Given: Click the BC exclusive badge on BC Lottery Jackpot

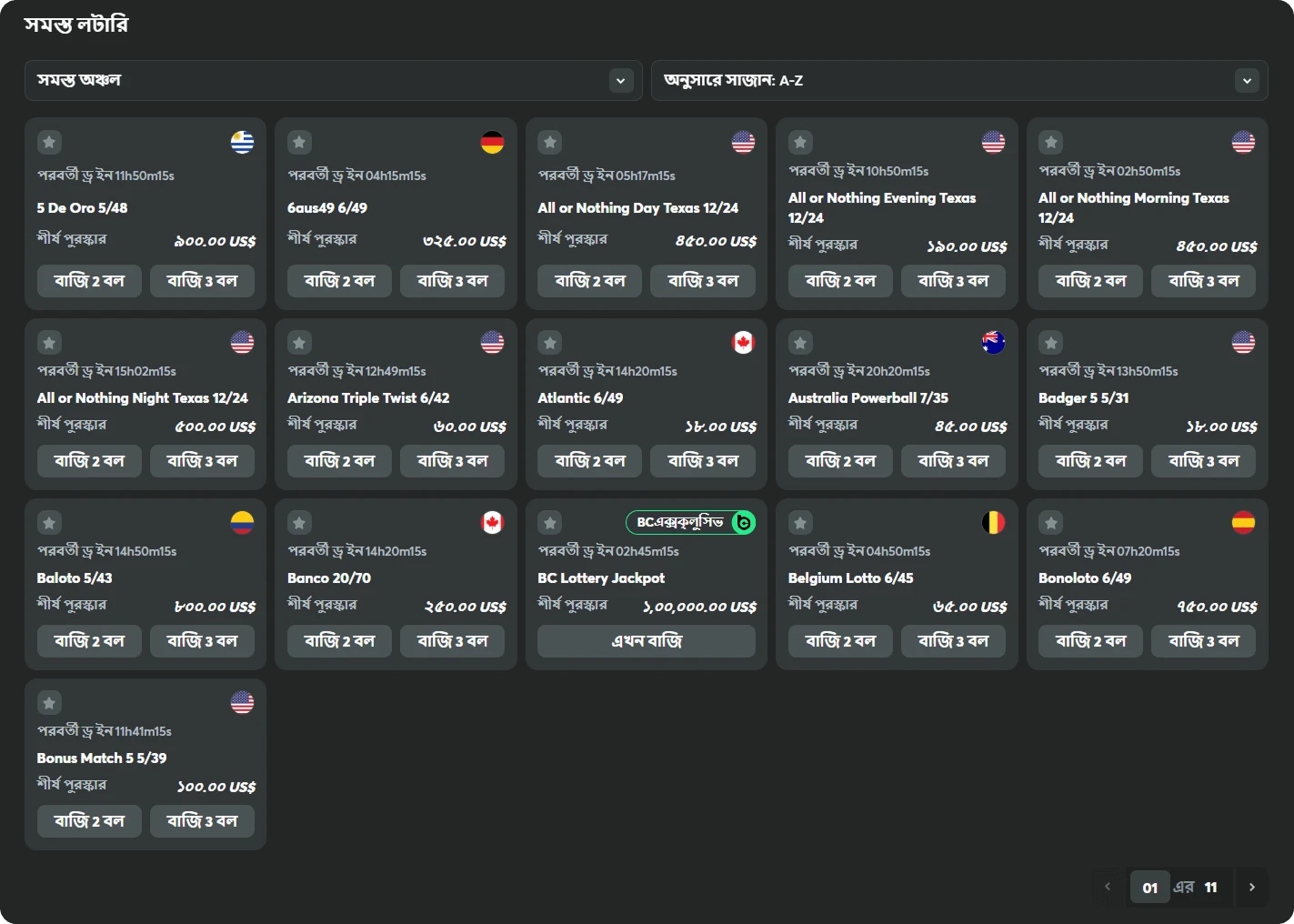Looking at the screenshot, I should 690,523.
